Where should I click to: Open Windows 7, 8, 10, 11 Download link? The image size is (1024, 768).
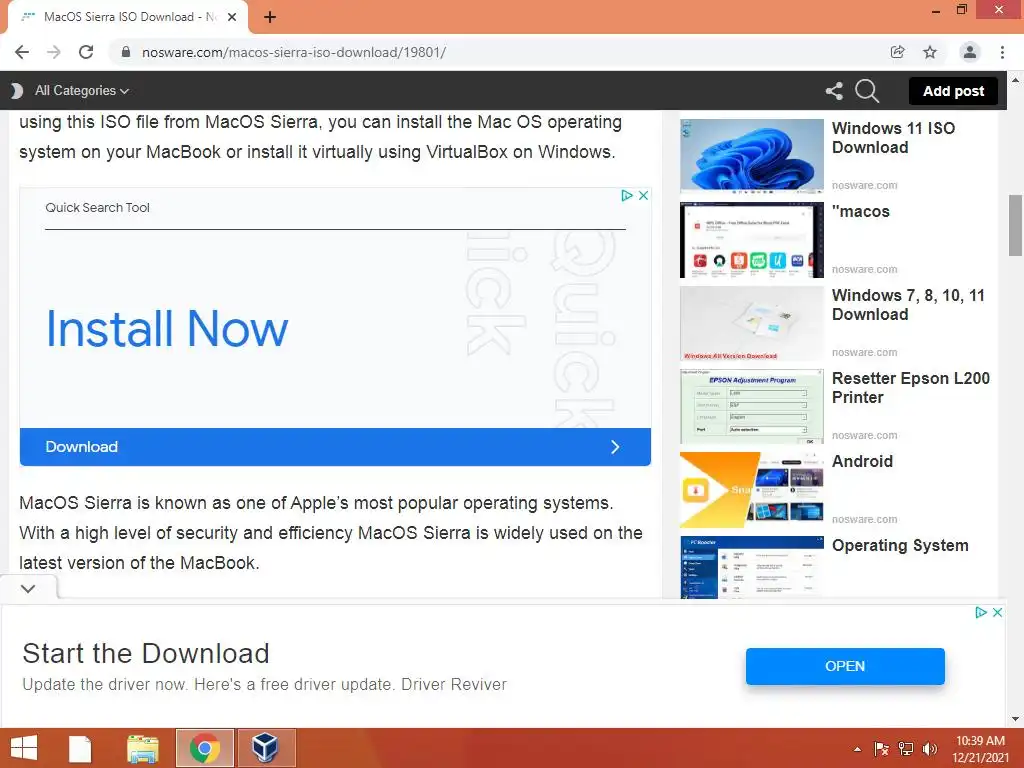pyautogui.click(x=908, y=305)
